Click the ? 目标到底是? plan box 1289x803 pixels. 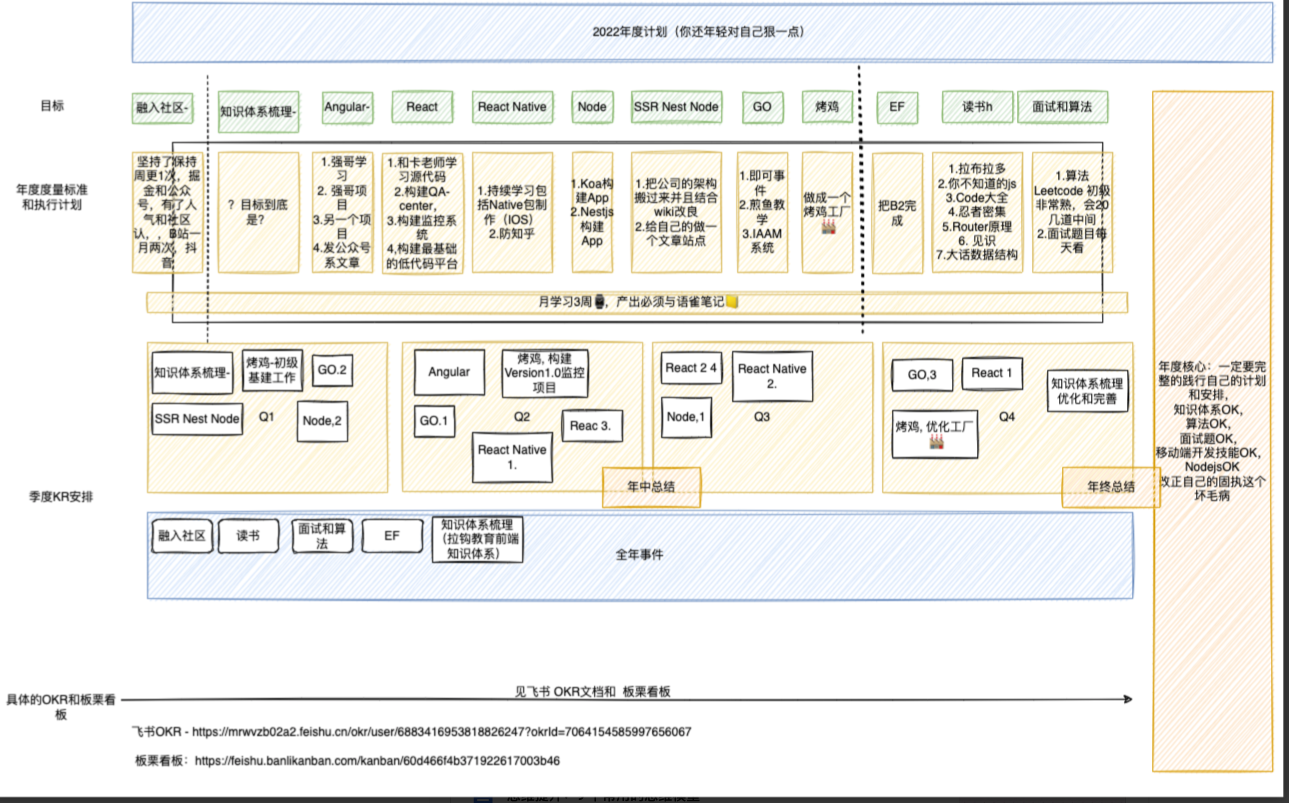tap(258, 212)
